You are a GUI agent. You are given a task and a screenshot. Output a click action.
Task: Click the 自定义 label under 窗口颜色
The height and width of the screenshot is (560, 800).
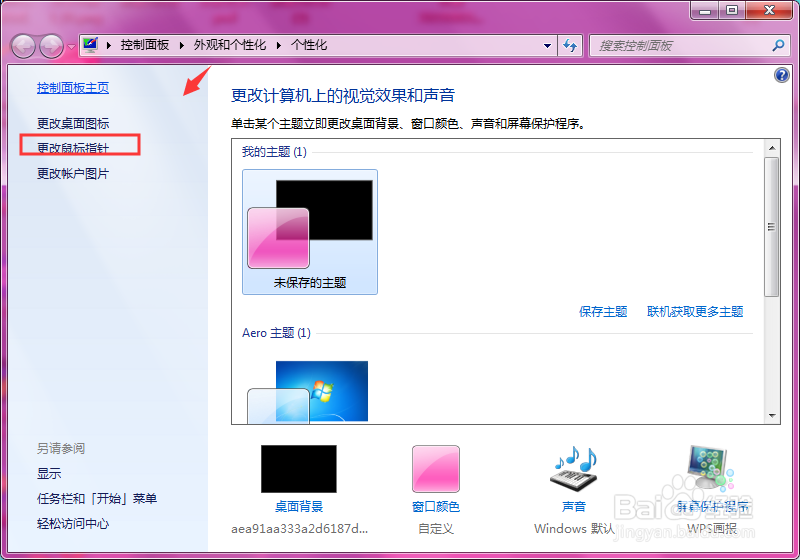coord(436,528)
